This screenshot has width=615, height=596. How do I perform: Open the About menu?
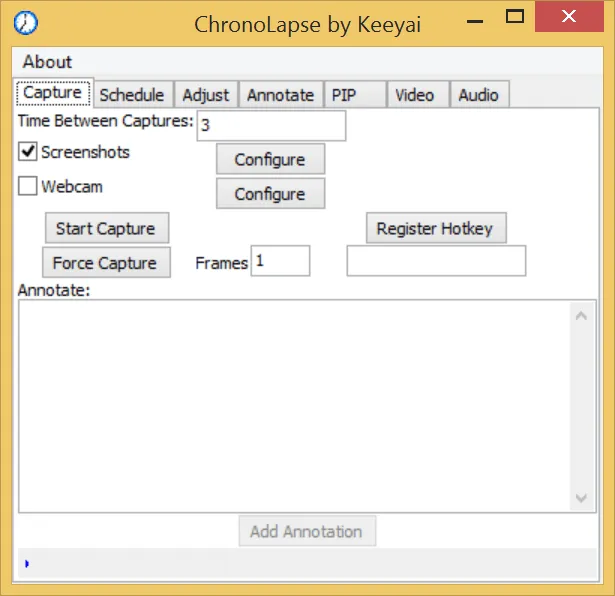(47, 62)
